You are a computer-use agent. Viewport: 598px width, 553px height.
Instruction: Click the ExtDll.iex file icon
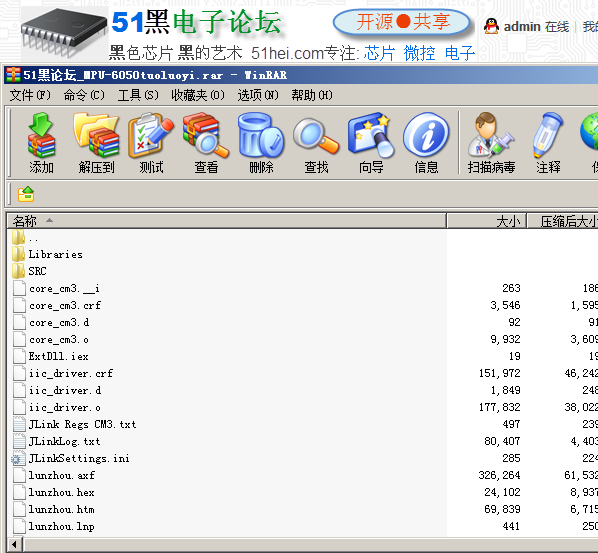tap(19, 356)
